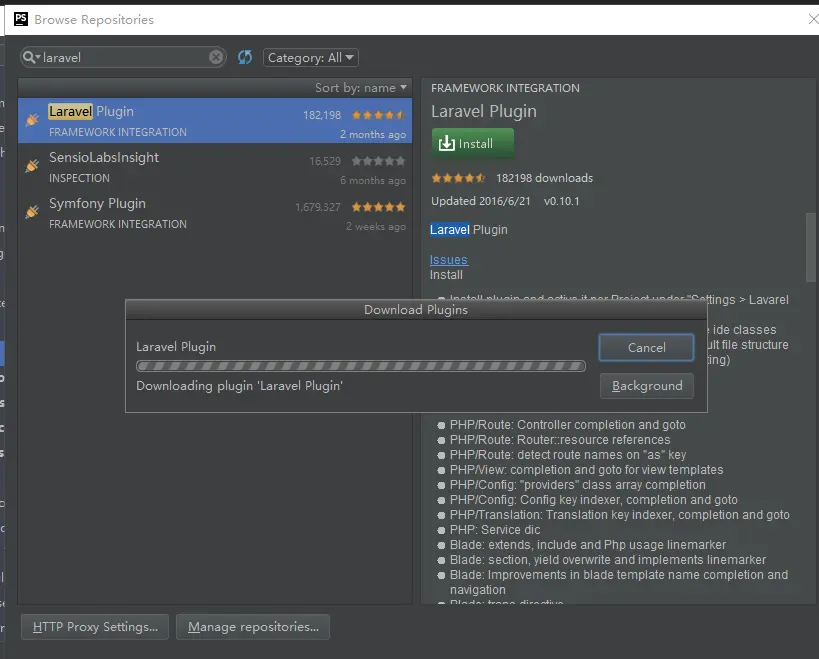Open Manage repositories dialog
Image resolution: width=819 pixels, height=659 pixels.
coord(253,627)
